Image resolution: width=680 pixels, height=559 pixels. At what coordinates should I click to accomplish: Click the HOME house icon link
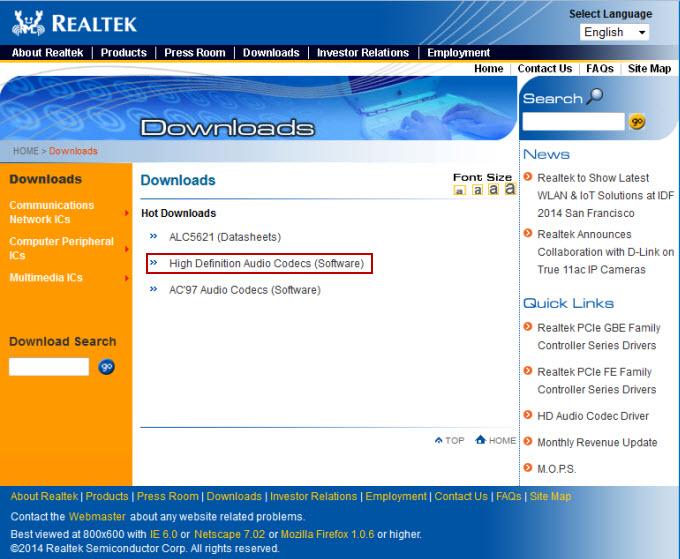[495, 440]
